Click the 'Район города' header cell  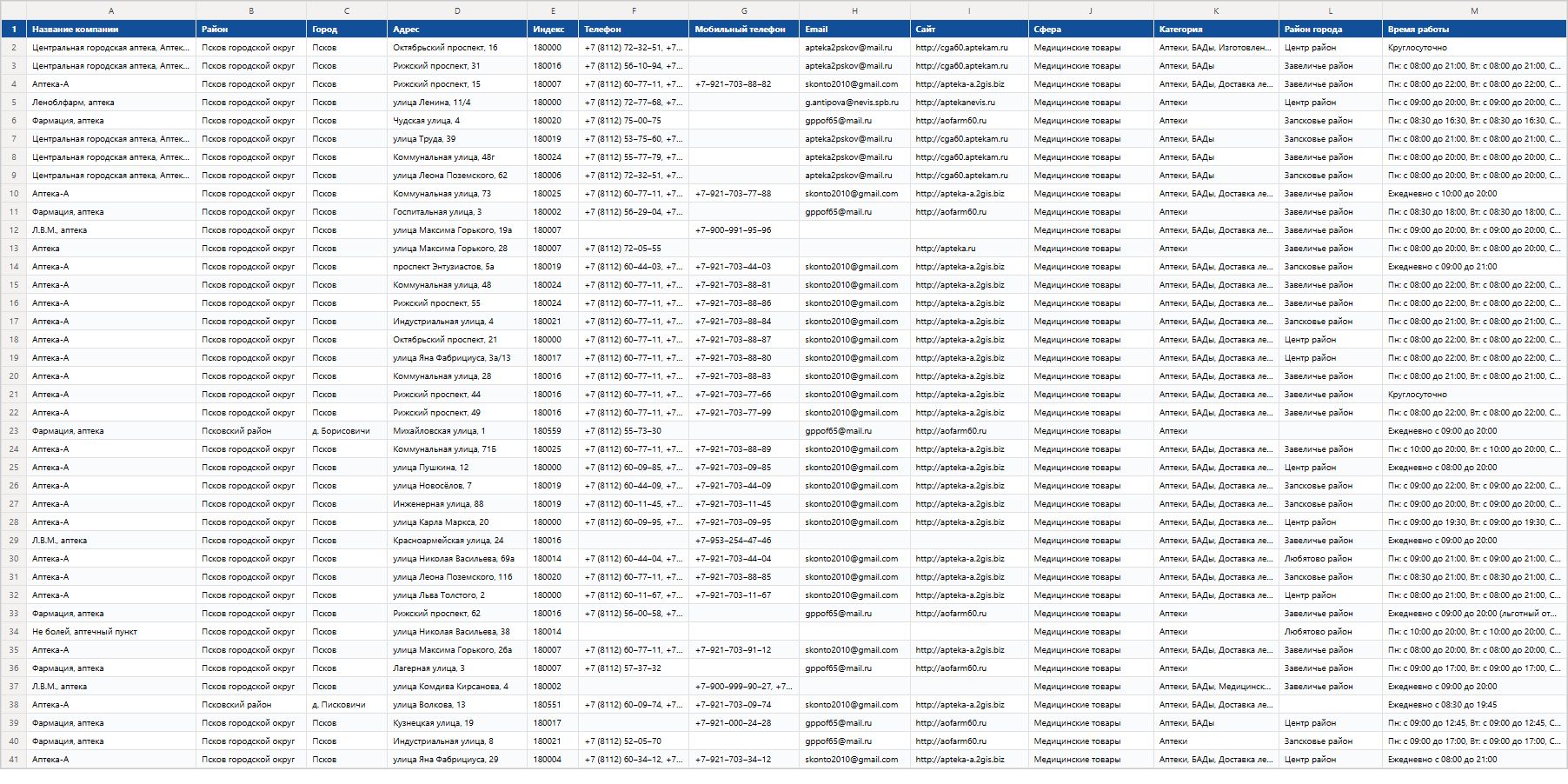click(1331, 29)
